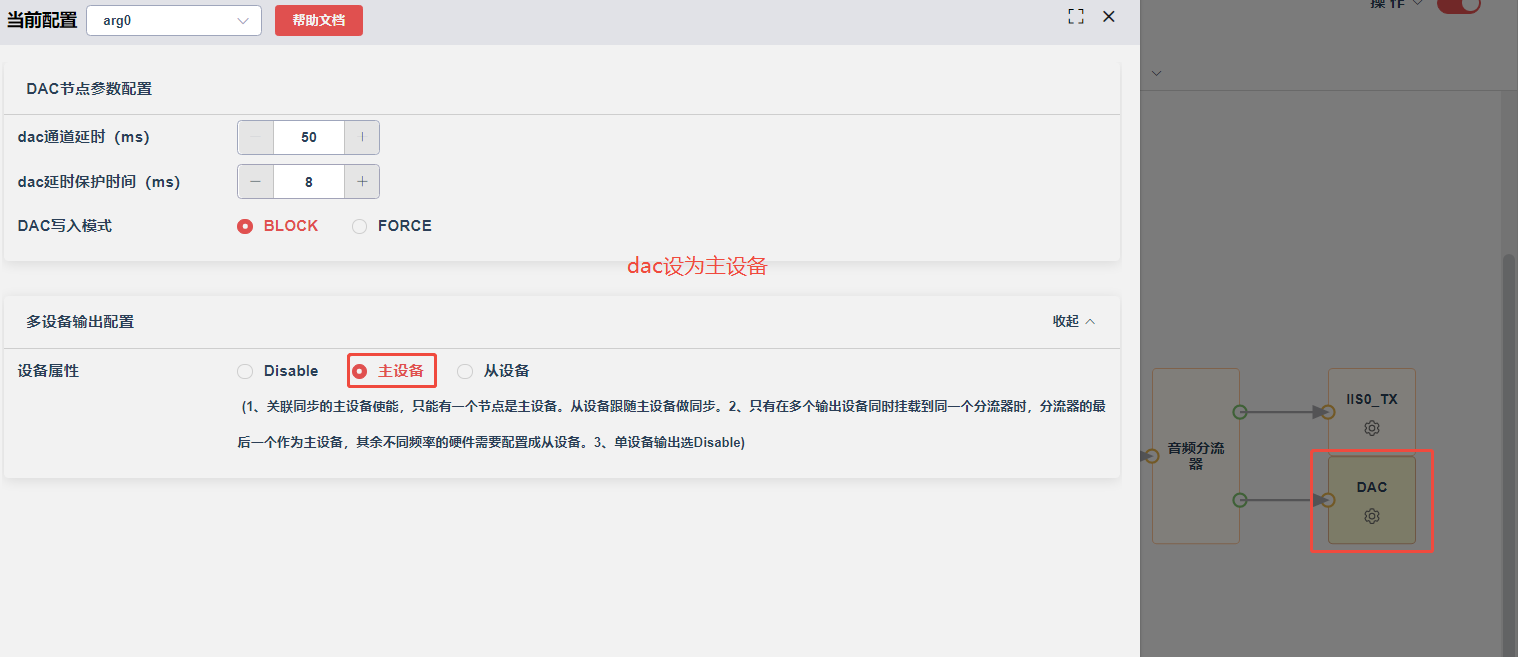
Task: Toggle the red switch in the background toolbar
Action: click(1458, 4)
